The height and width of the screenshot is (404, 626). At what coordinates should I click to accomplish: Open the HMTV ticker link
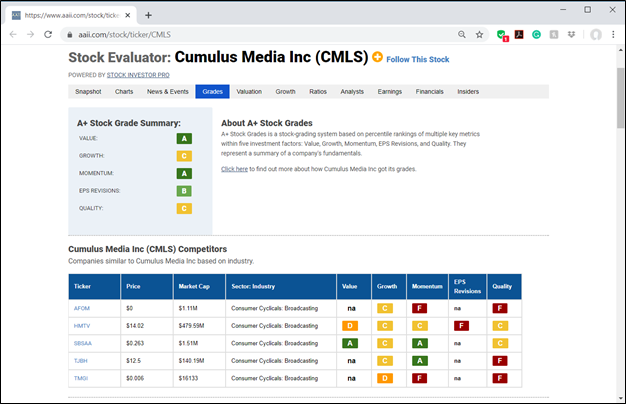(x=82, y=325)
